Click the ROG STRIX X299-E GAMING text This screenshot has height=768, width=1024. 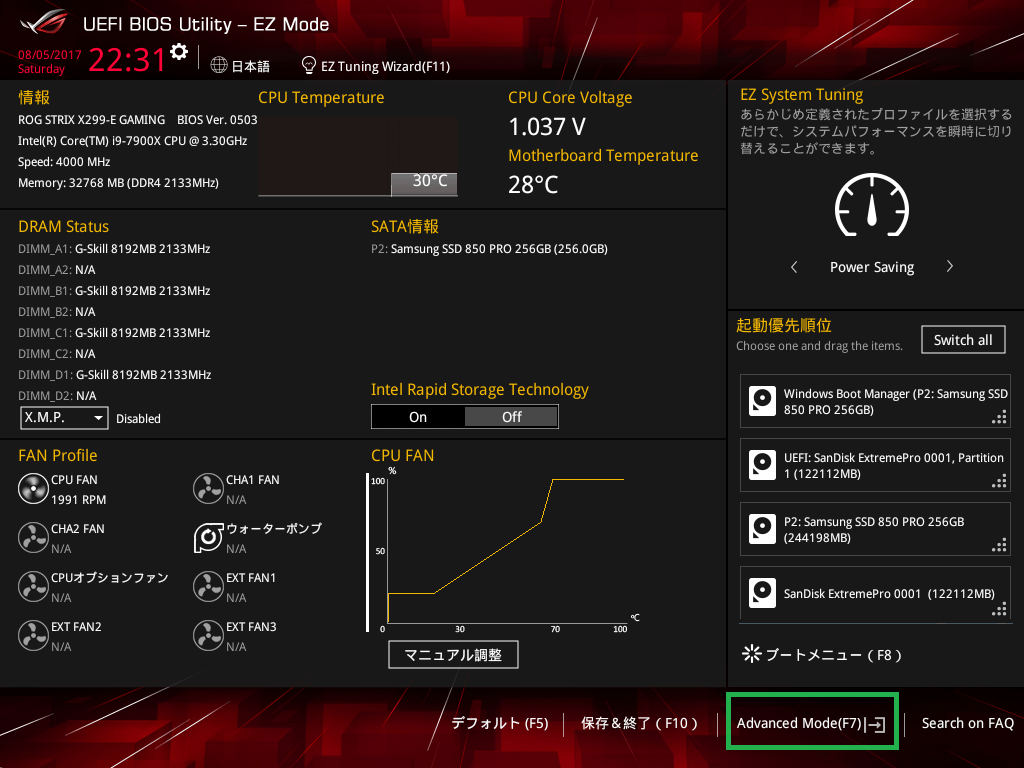pyautogui.click(x=91, y=120)
